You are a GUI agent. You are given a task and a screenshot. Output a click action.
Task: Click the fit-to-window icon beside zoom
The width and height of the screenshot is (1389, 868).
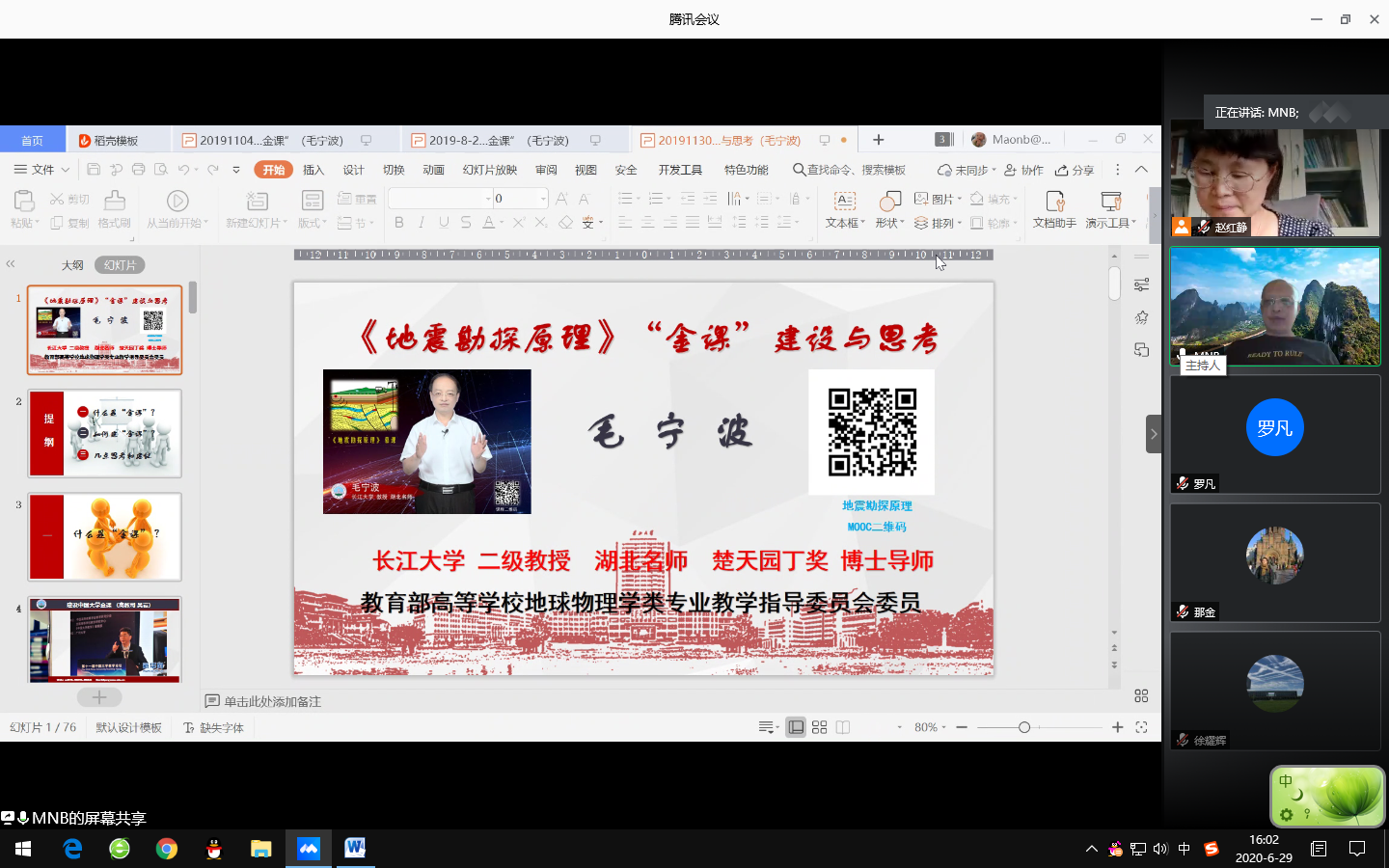(x=1141, y=727)
